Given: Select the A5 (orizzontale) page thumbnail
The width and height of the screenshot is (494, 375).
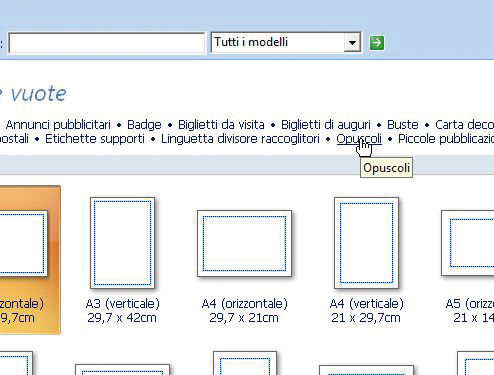Looking at the screenshot, I should coord(468,243).
